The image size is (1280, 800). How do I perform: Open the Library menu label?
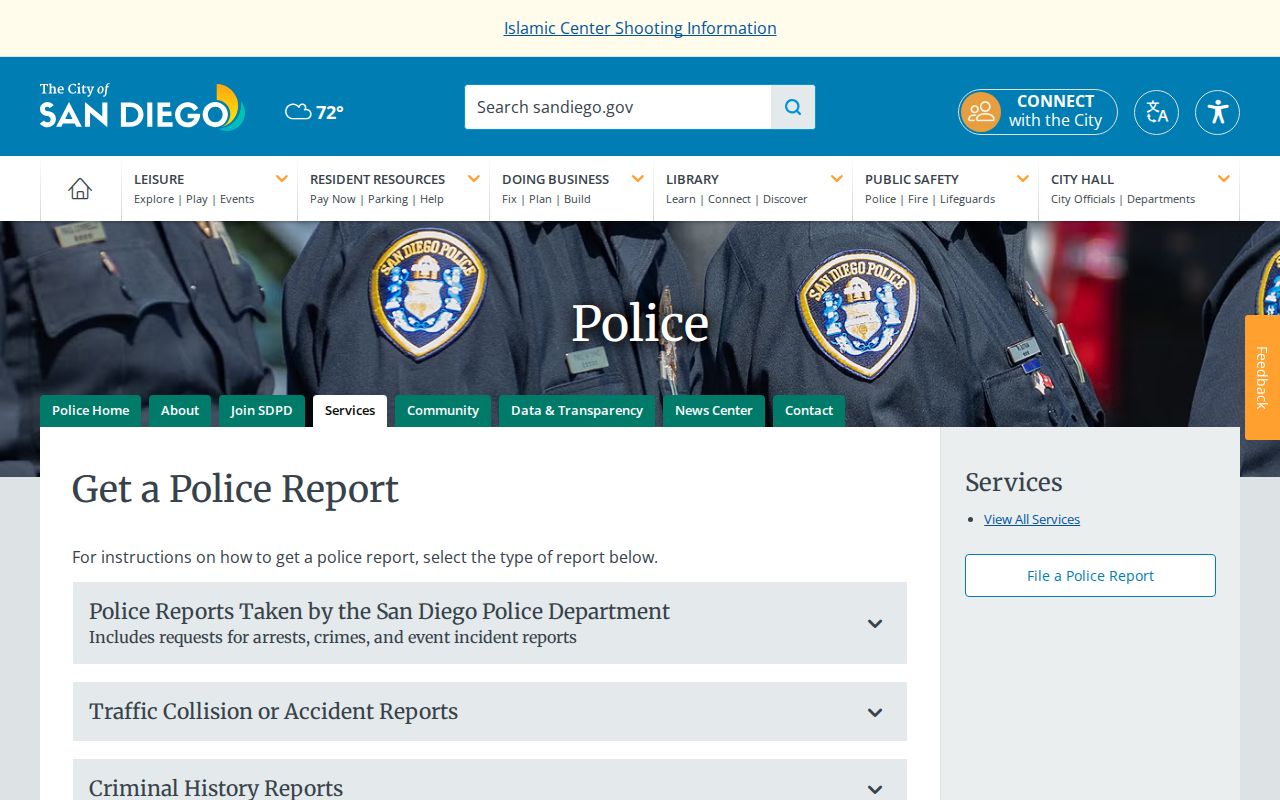692,179
